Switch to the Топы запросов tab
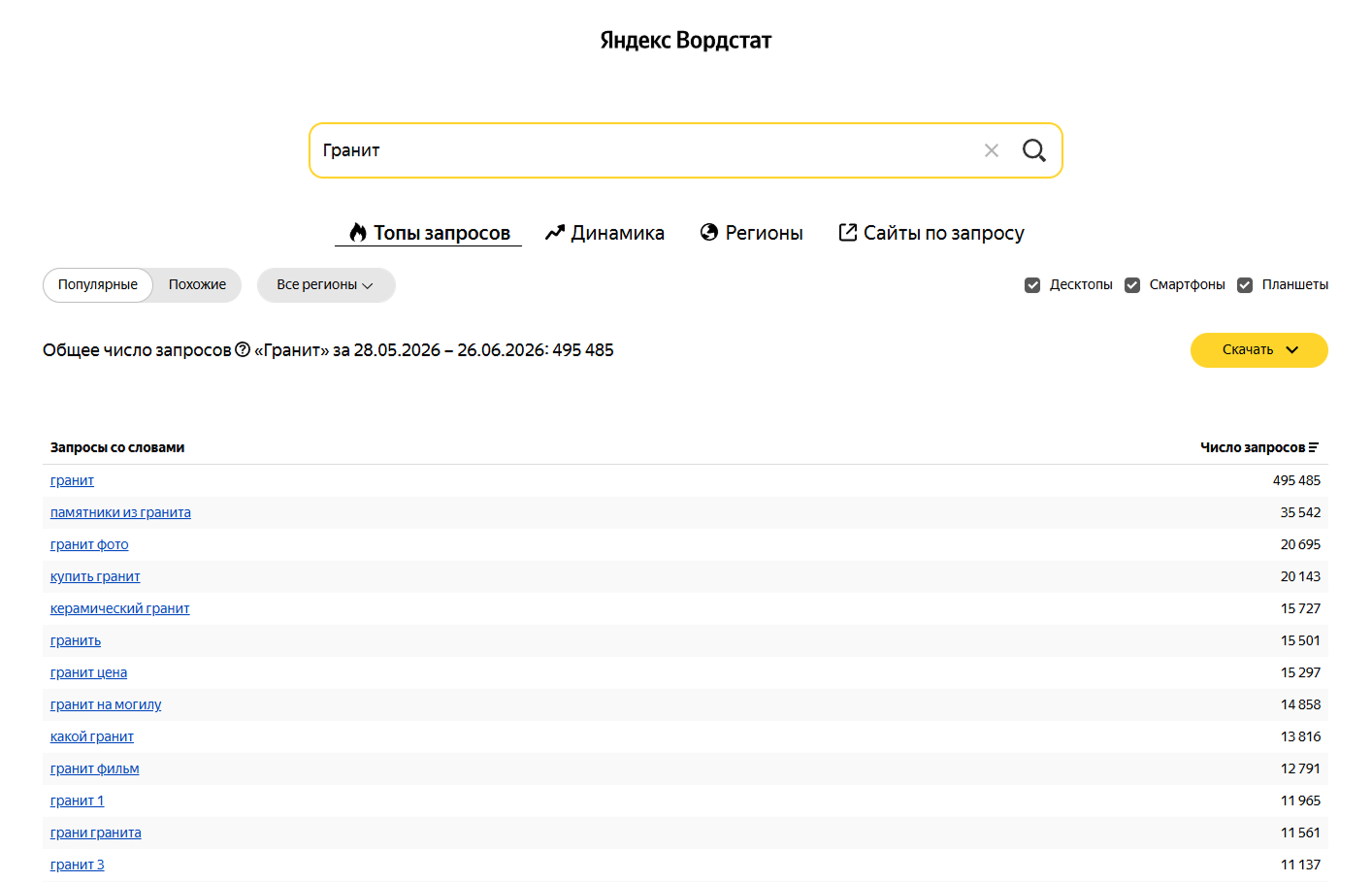1372x882 pixels. pyautogui.click(x=429, y=233)
